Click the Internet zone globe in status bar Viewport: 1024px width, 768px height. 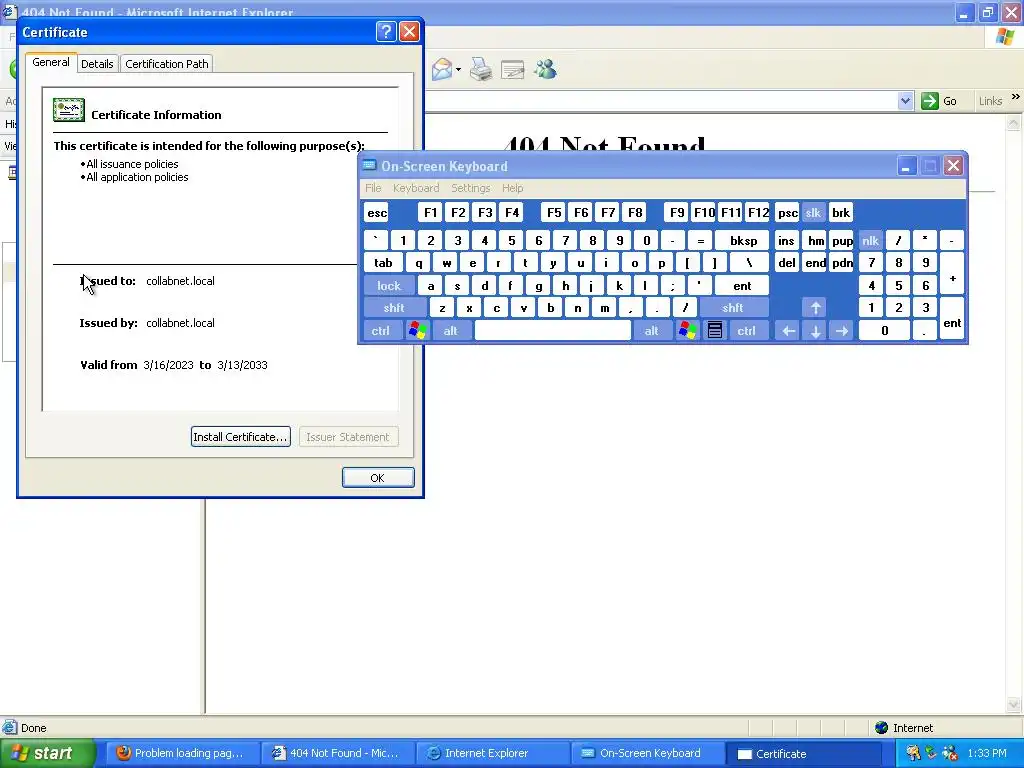pos(882,728)
